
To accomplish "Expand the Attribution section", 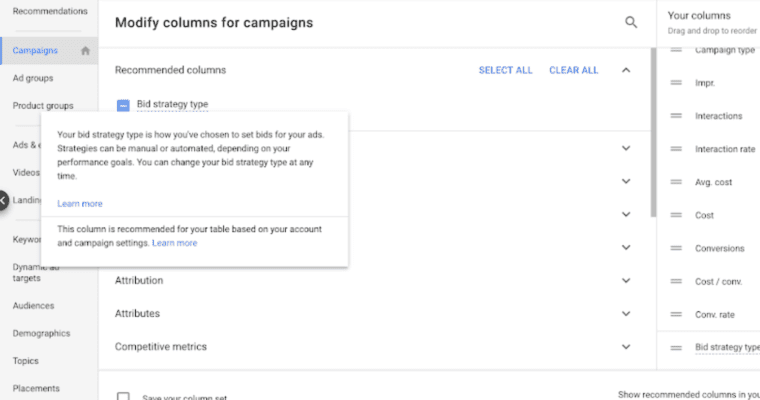I will tap(626, 281).
